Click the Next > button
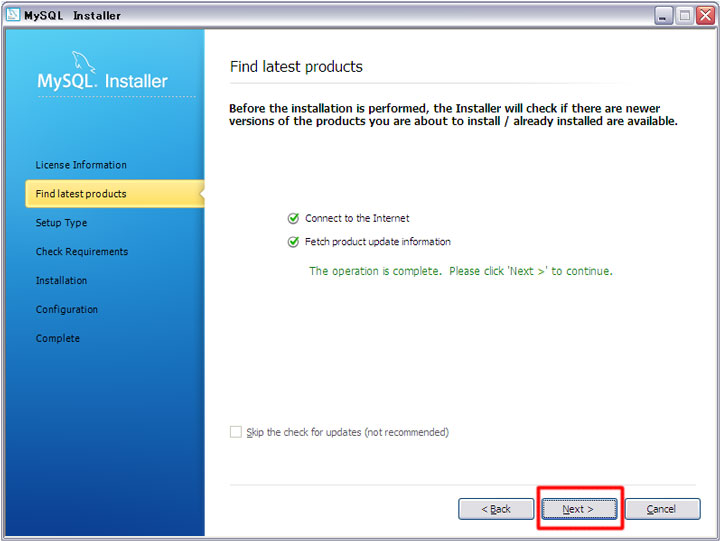The image size is (720, 541). coord(579,509)
